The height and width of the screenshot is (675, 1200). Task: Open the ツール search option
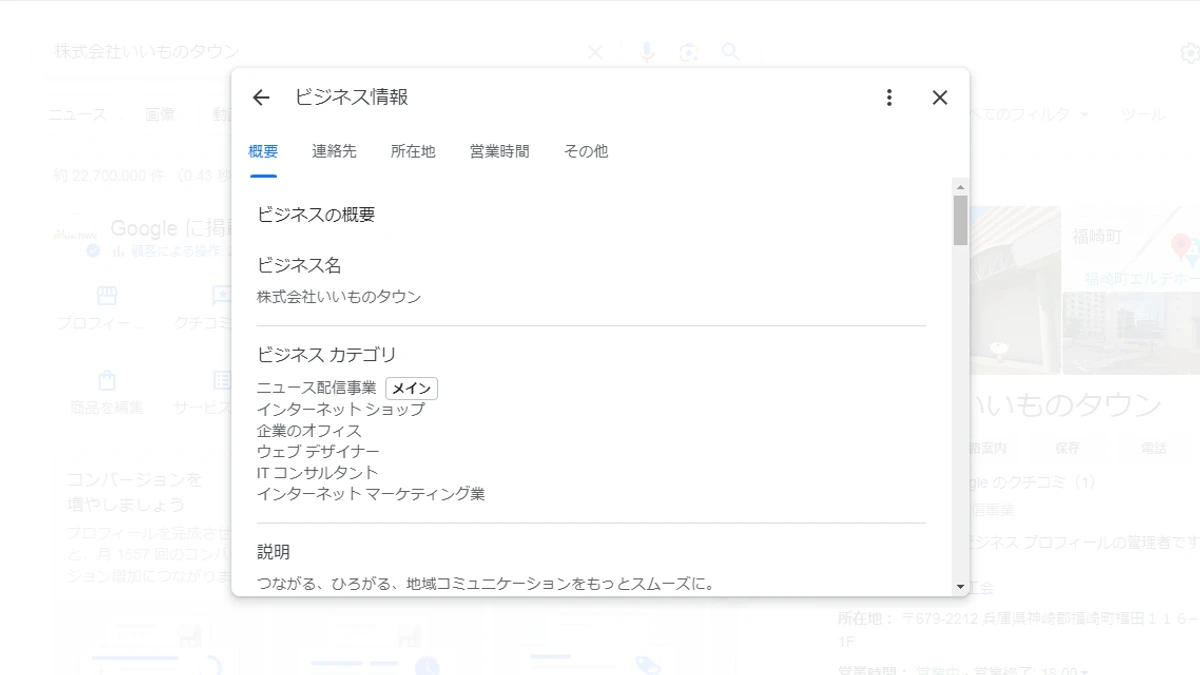[x=1143, y=115]
